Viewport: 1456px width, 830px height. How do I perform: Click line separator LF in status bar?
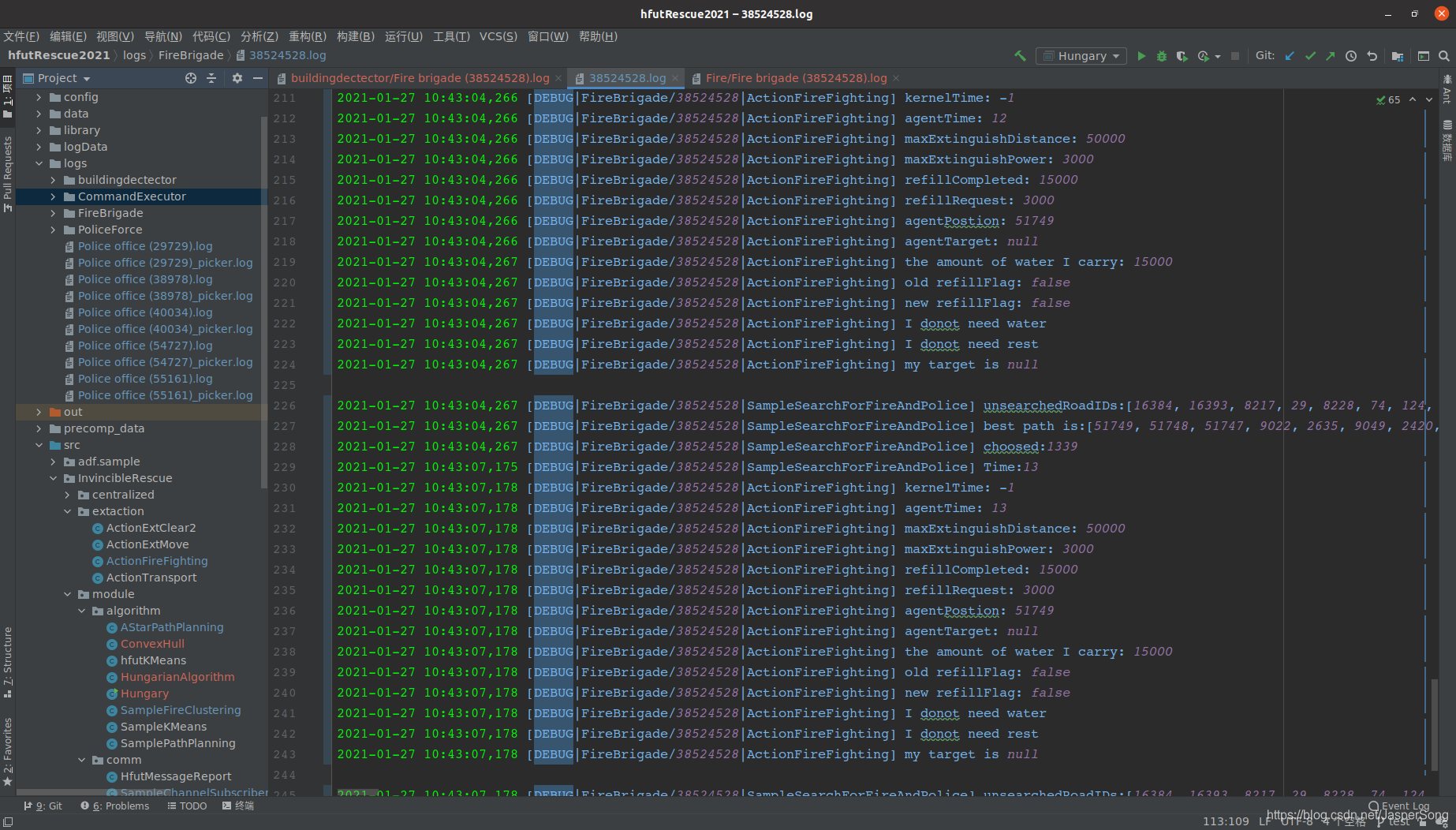point(1265,821)
